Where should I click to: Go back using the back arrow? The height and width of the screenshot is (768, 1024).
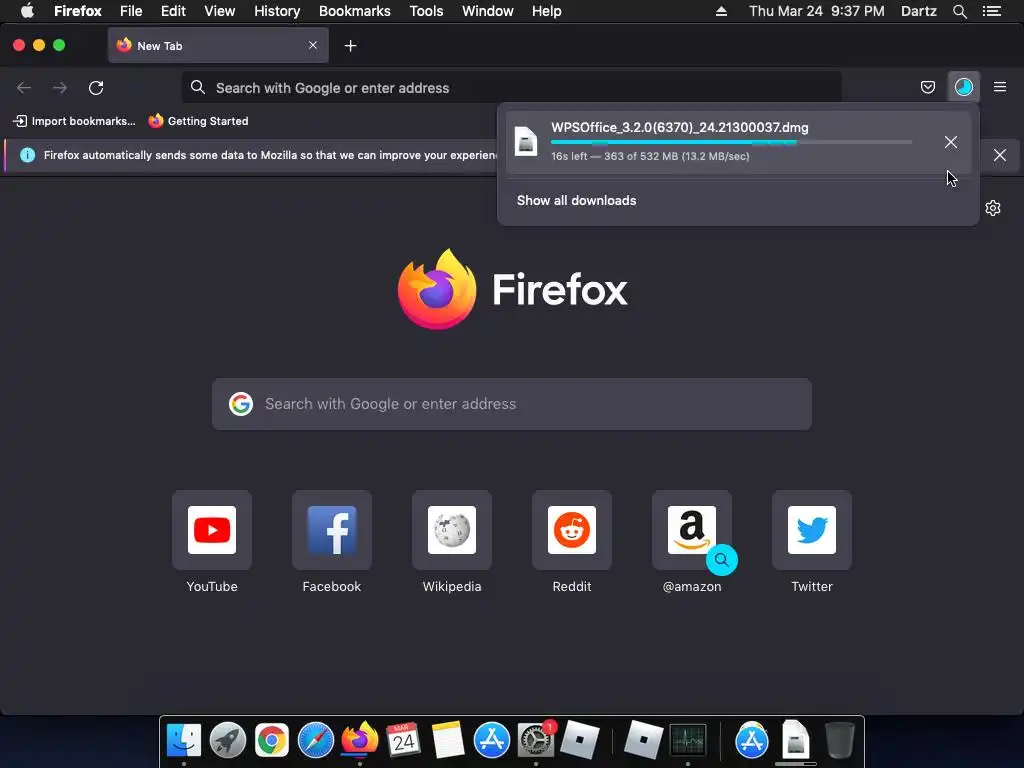(x=24, y=88)
